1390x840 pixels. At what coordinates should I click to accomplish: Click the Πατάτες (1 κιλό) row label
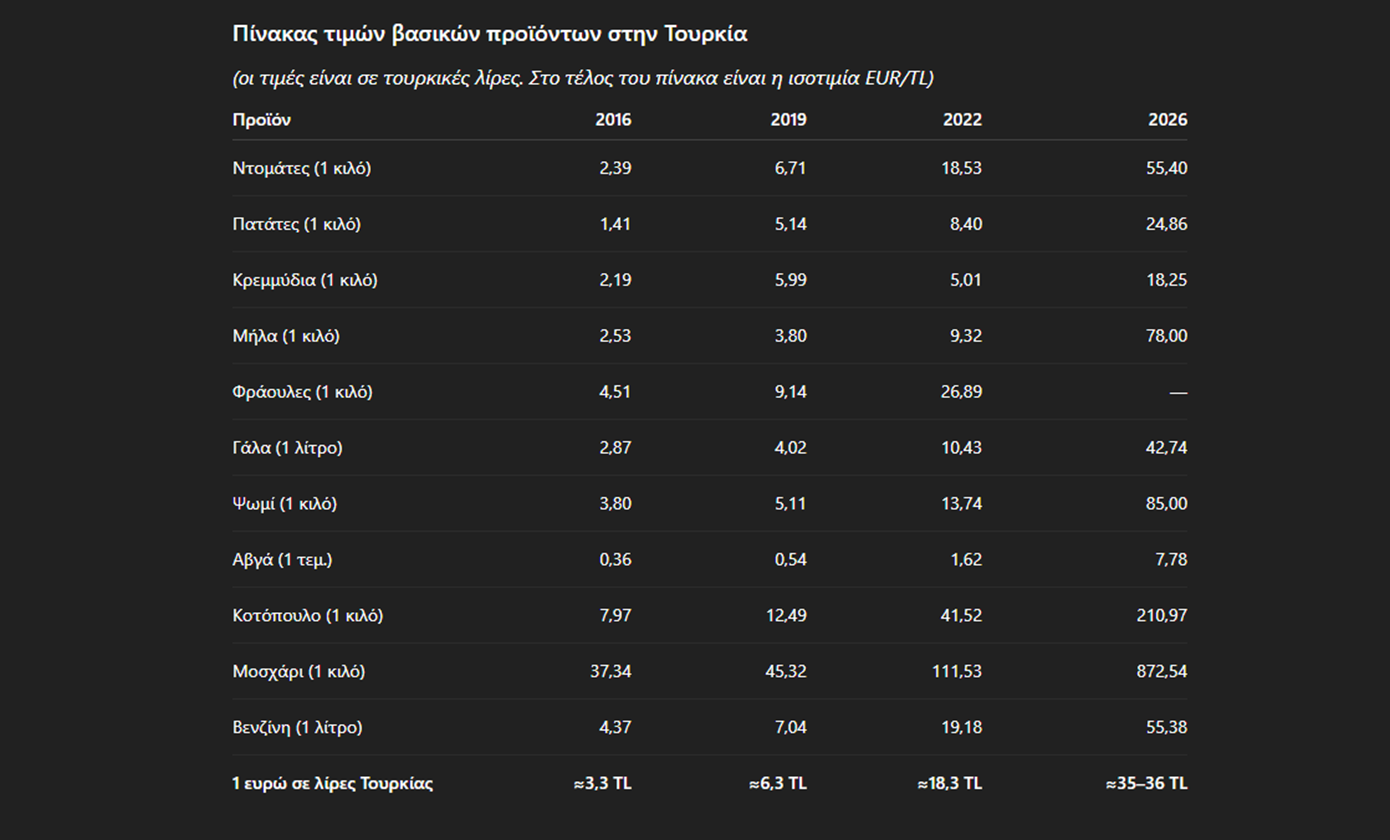point(296,224)
